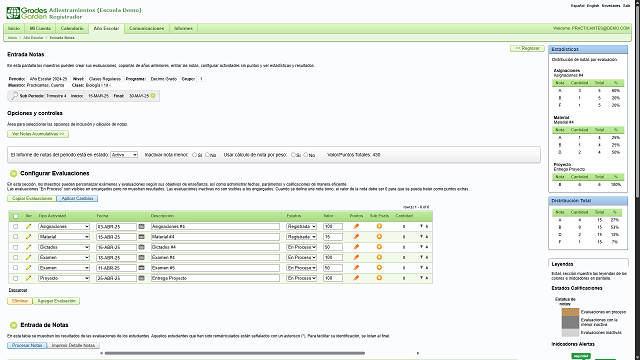This screenshot has height=360, width=640.
Task: Open Estatus dropdown for Dictados #4
Action: coord(301,247)
